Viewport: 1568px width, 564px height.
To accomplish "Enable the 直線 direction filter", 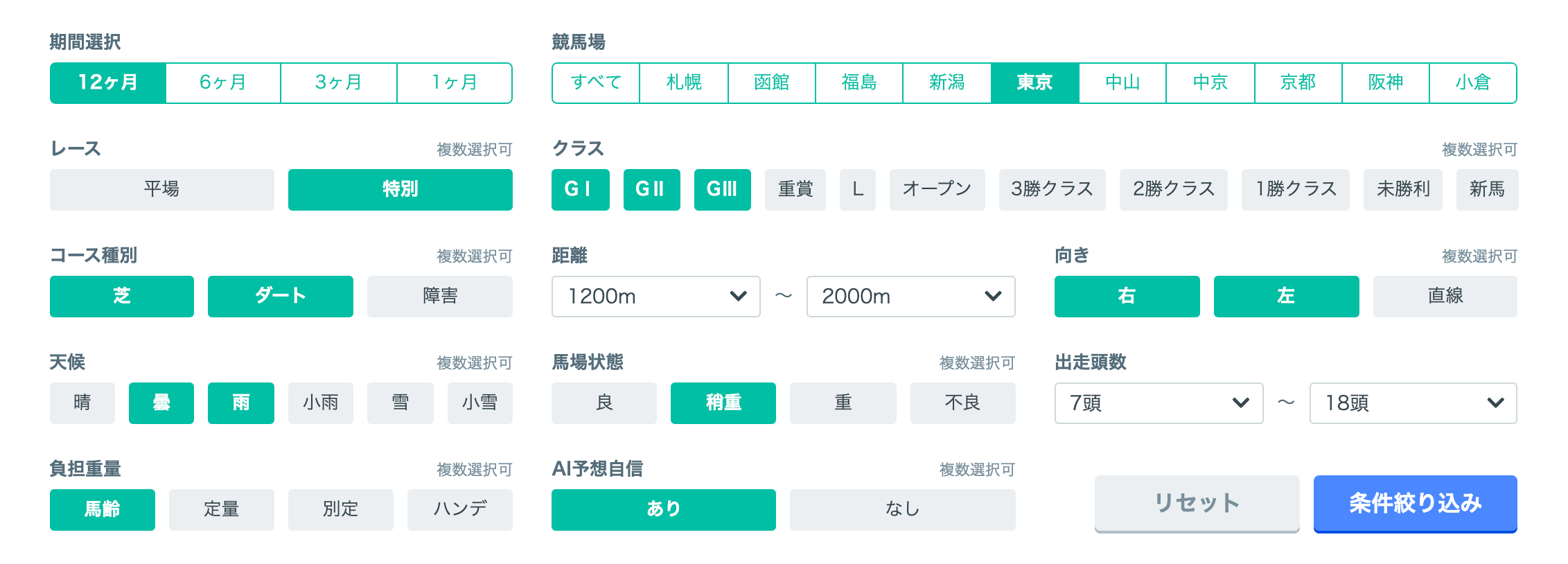I will [x=1445, y=296].
